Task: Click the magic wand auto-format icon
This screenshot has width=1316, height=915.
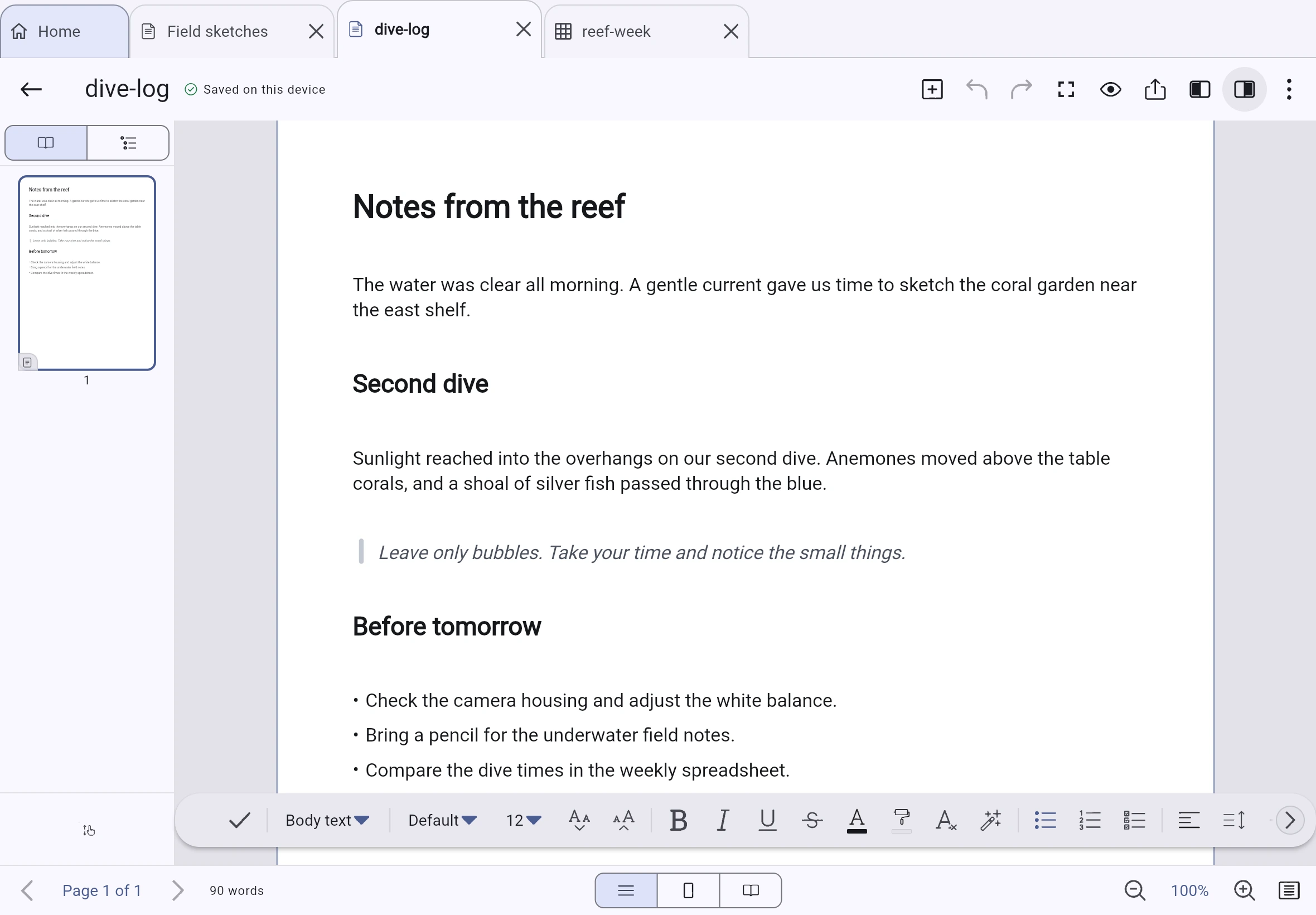Action: (990, 820)
